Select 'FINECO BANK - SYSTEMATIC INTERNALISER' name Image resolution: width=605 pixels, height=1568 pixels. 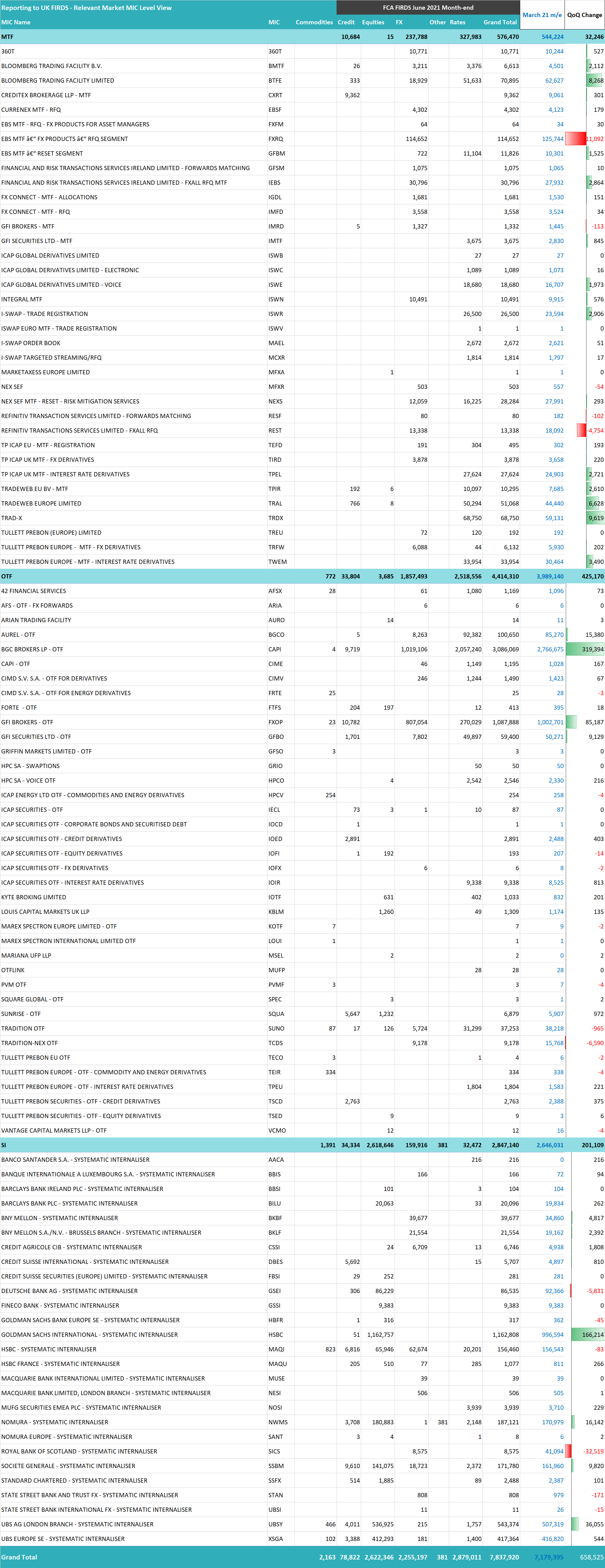click(x=60, y=1306)
